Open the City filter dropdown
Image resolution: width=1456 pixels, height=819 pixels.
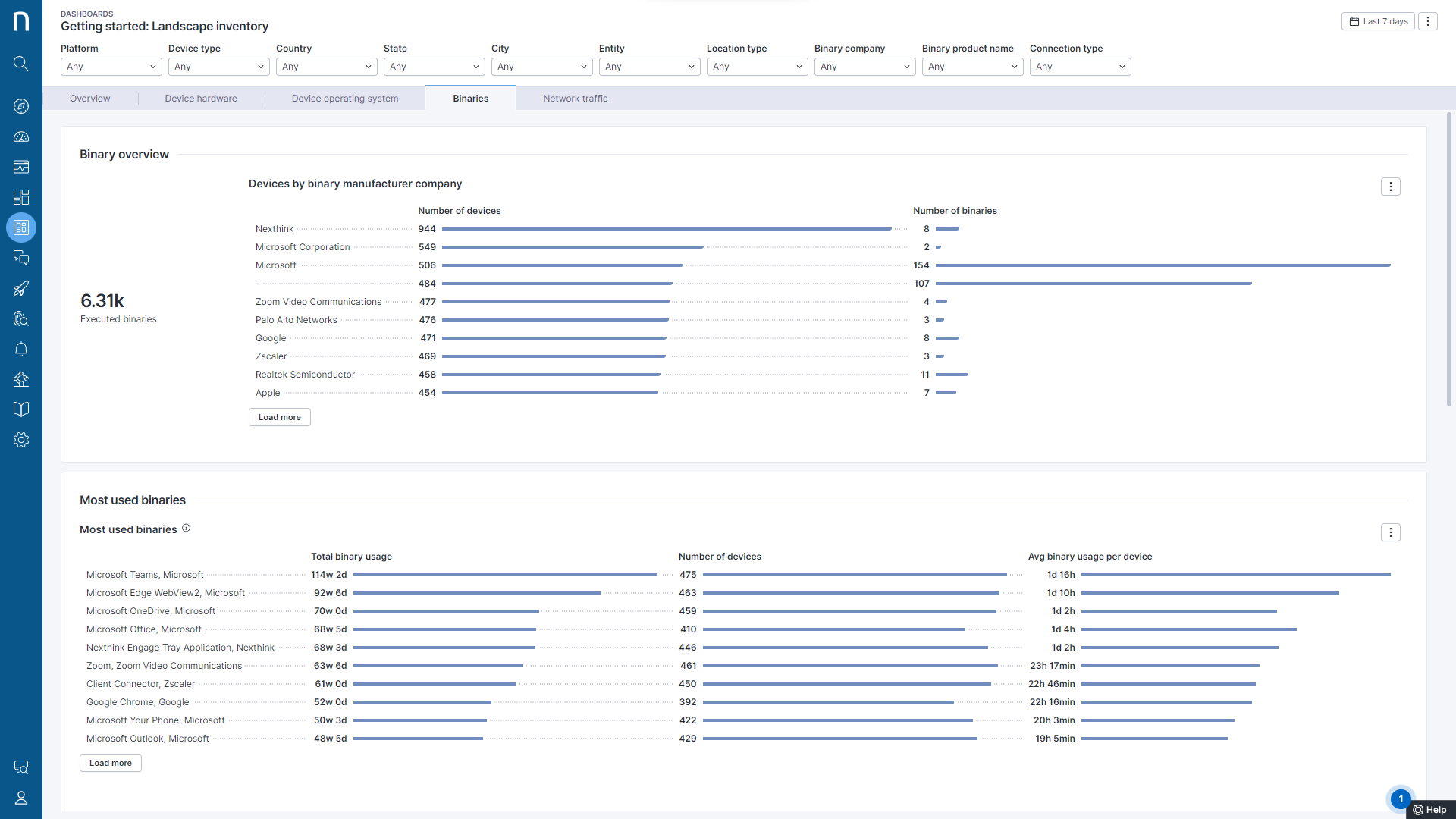[542, 67]
